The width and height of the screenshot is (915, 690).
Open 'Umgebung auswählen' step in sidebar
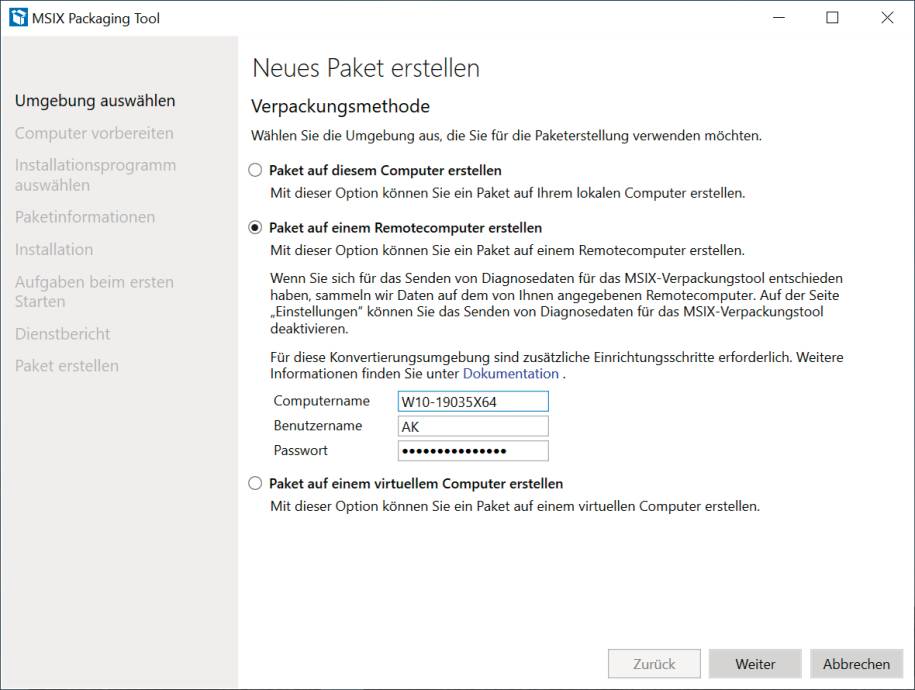[95, 100]
